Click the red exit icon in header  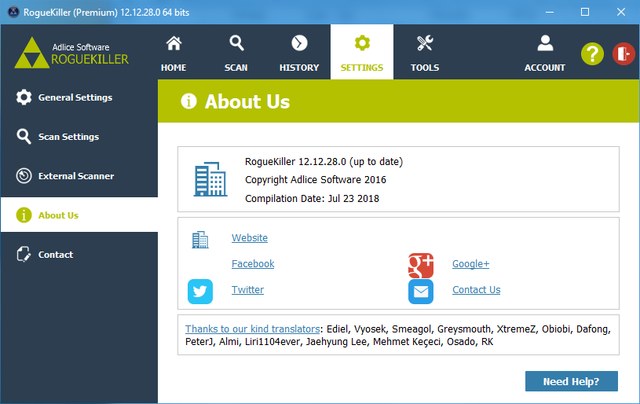click(622, 53)
